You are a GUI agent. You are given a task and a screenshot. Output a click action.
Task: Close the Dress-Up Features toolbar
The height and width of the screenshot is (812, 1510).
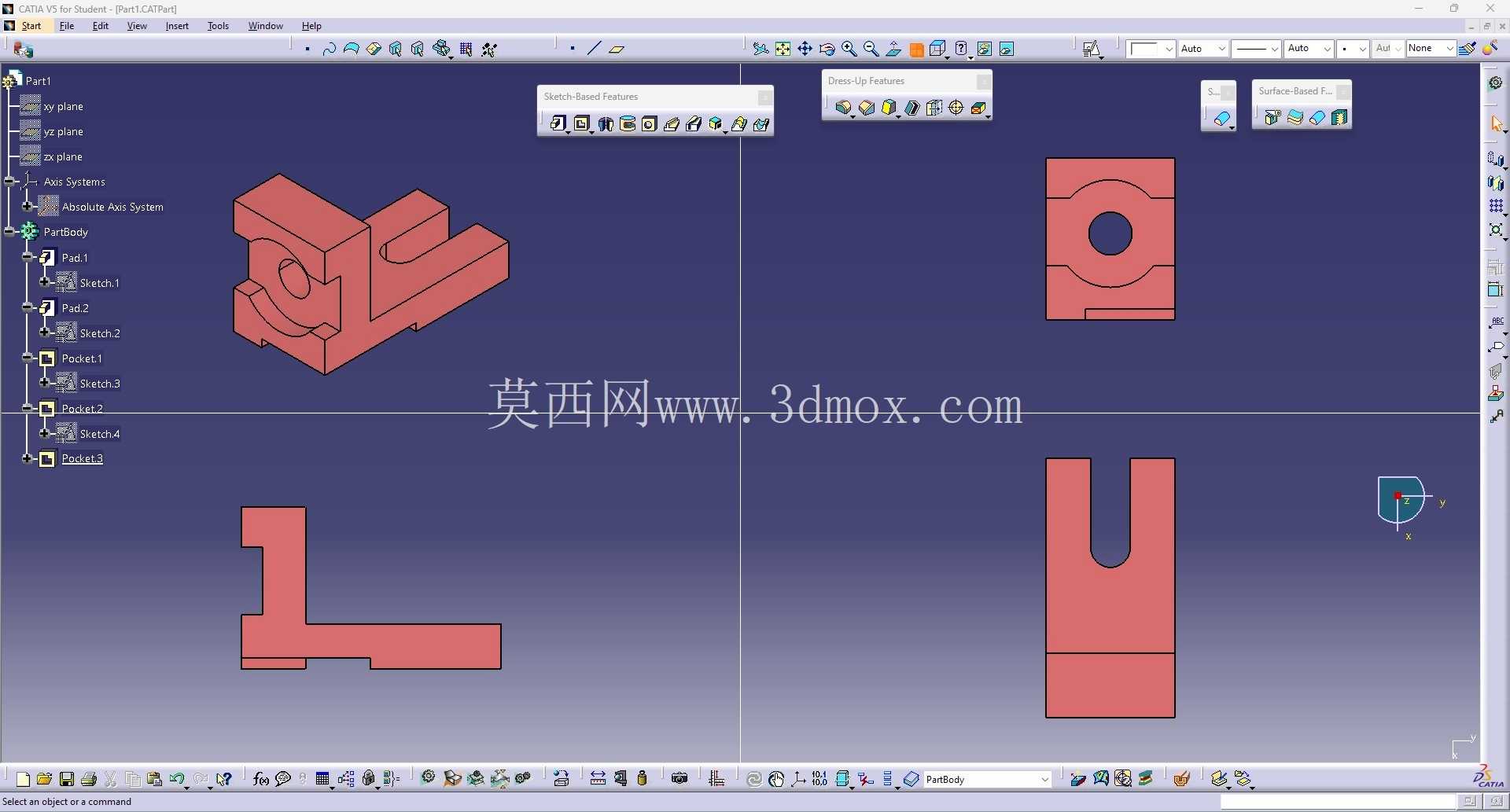click(x=983, y=81)
